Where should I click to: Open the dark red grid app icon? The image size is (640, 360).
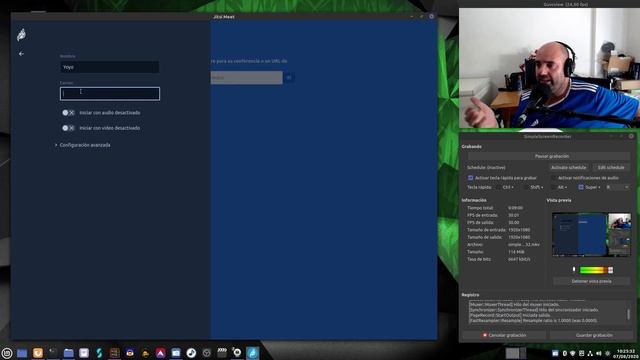click(x=115, y=353)
